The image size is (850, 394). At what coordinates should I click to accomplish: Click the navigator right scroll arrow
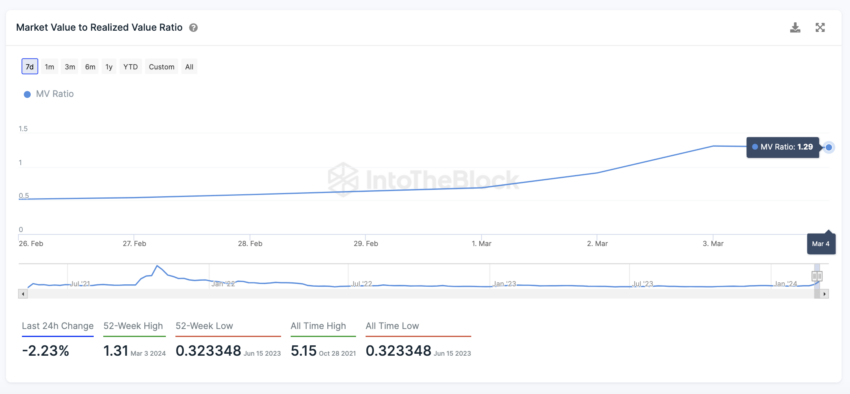click(825, 294)
